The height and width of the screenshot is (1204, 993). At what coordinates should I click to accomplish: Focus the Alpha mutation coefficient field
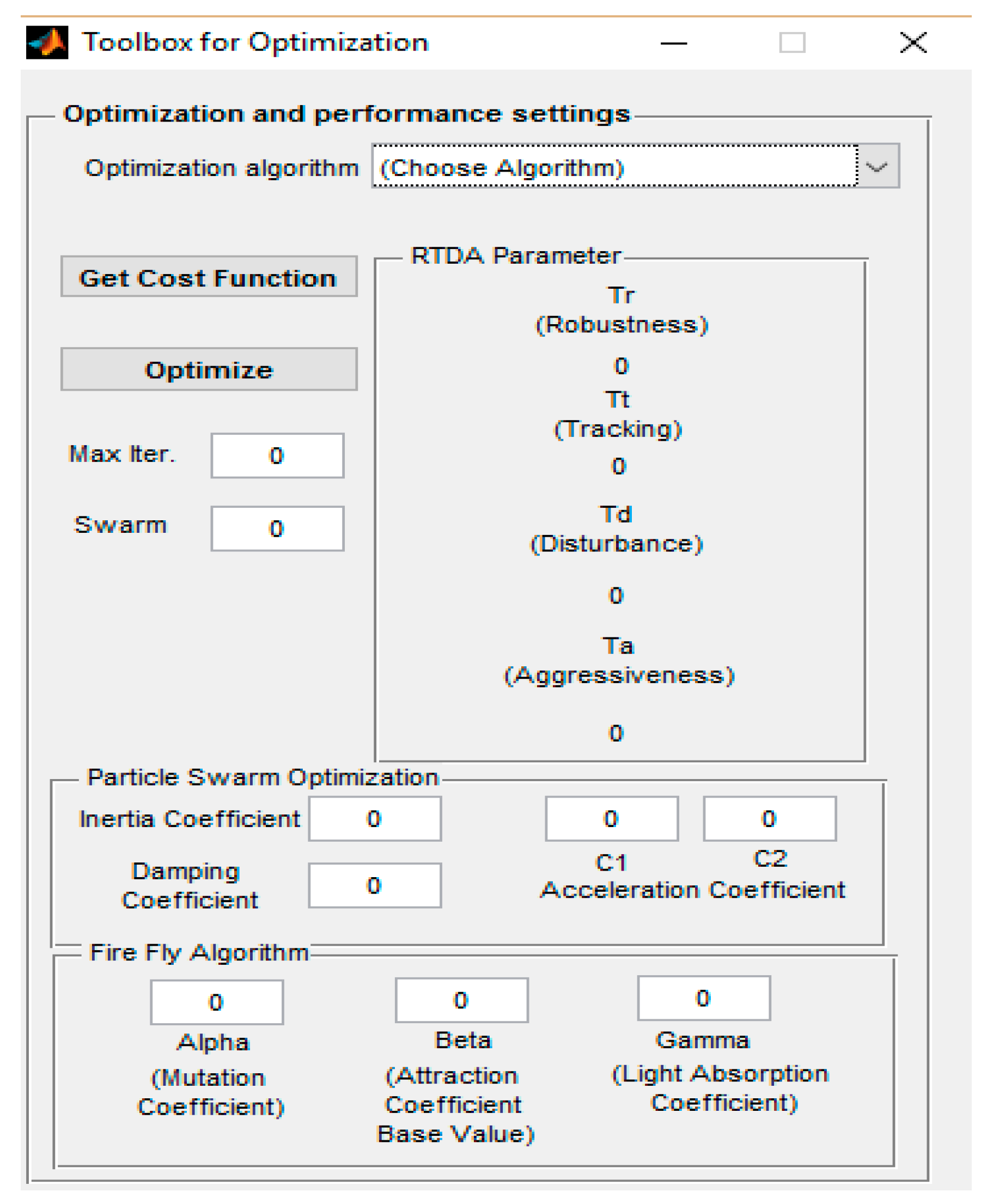(x=217, y=1002)
